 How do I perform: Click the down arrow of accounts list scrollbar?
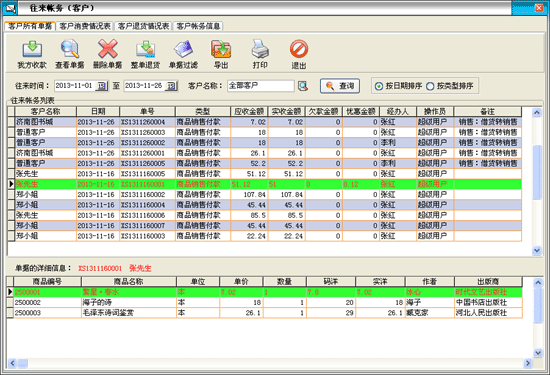point(537,250)
